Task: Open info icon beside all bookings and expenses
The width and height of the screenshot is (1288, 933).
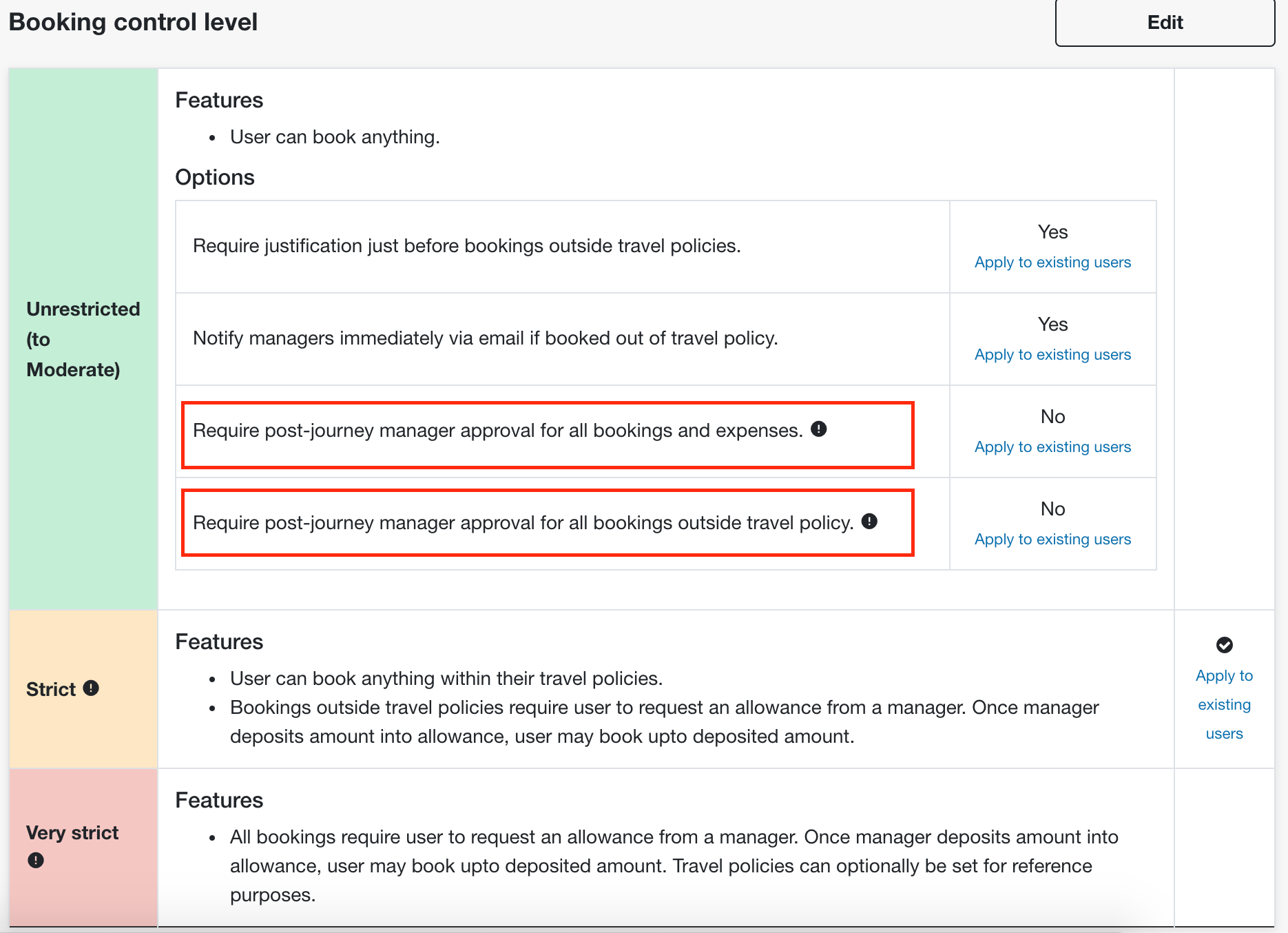Action: point(818,429)
